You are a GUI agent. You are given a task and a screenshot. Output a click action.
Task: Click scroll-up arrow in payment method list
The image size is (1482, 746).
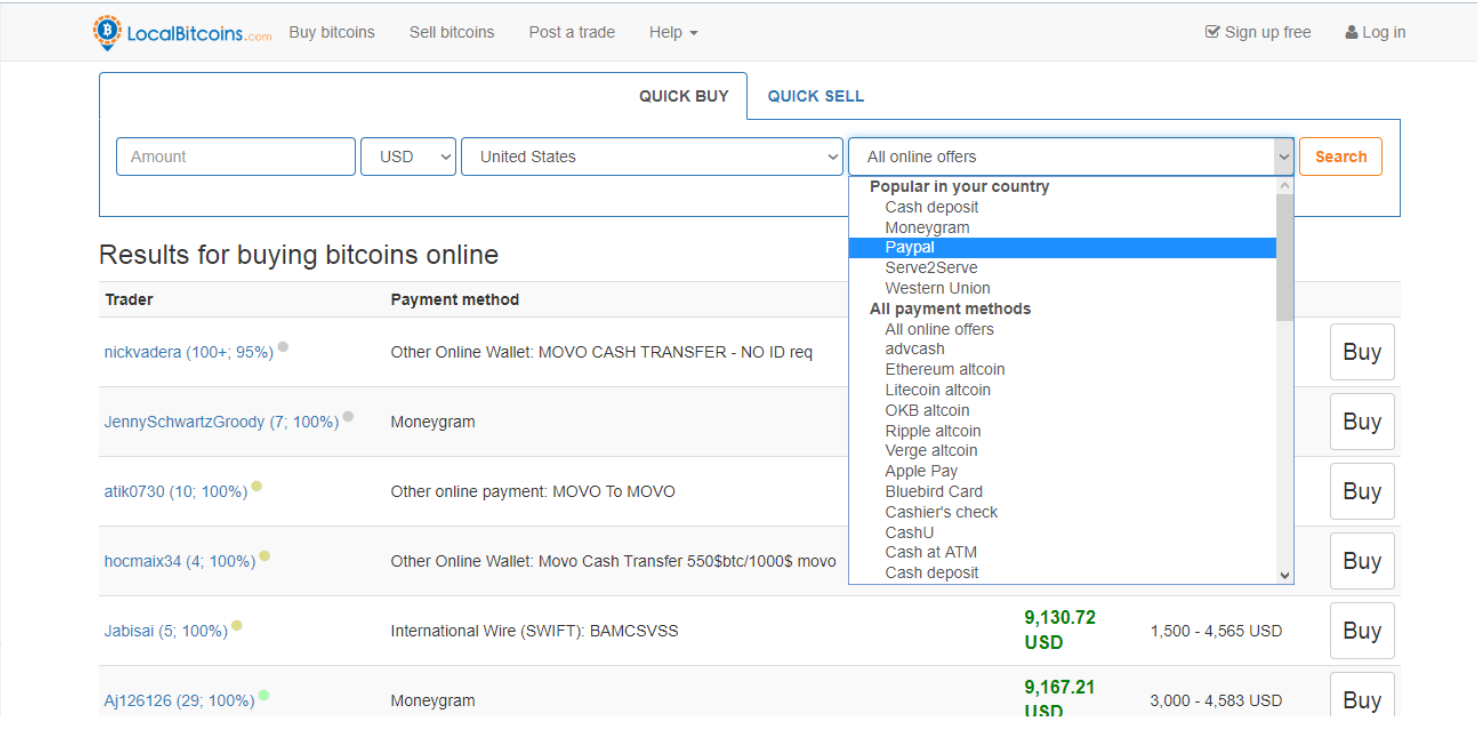coord(1285,186)
